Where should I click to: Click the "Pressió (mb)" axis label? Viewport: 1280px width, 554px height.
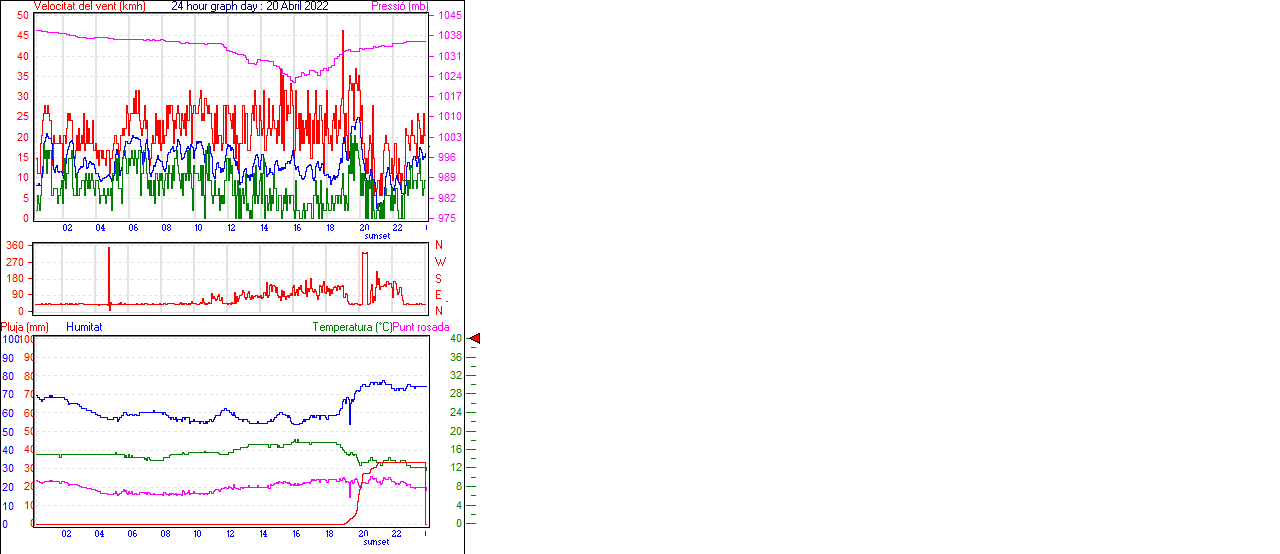coord(399,6)
